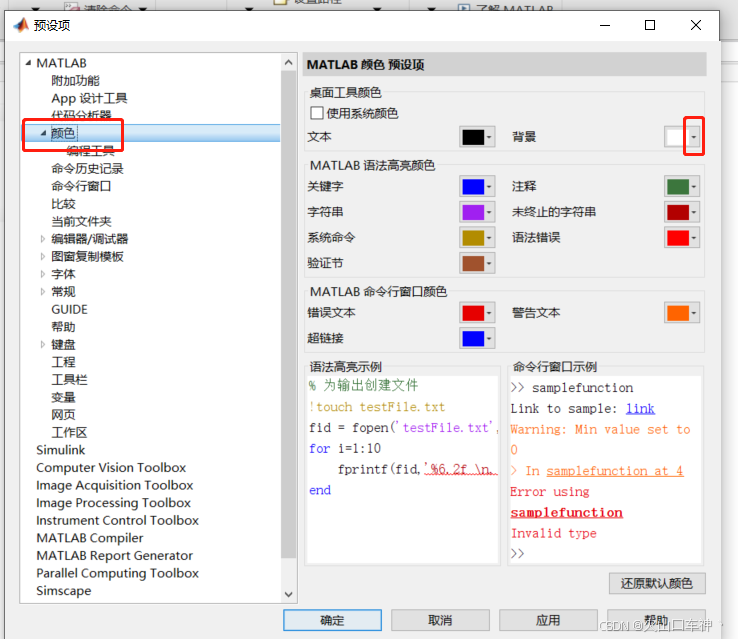738x639 pixels.
Task: Collapse the 颜色 tree node arrow
Action: coord(43,133)
